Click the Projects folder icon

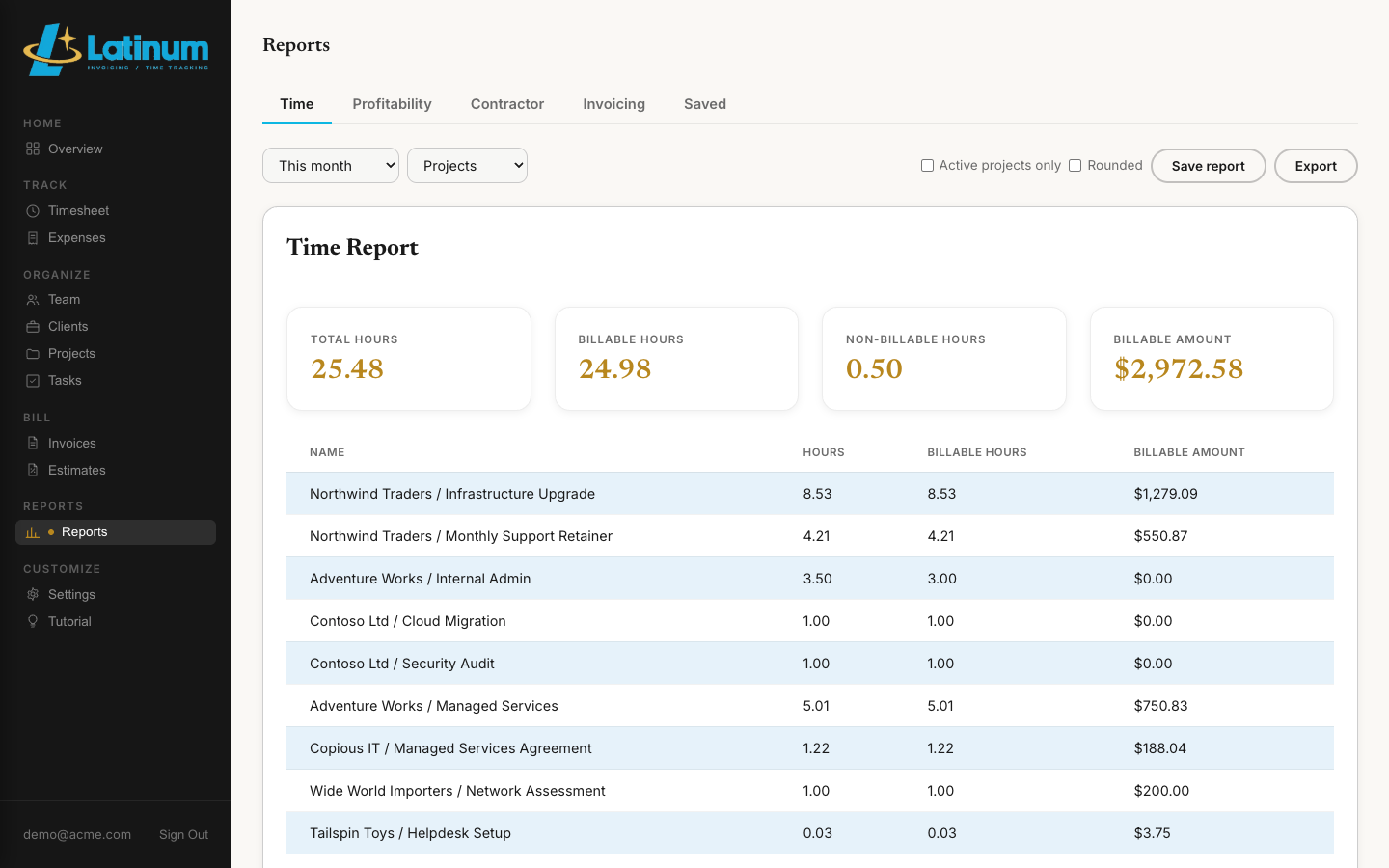coord(33,353)
